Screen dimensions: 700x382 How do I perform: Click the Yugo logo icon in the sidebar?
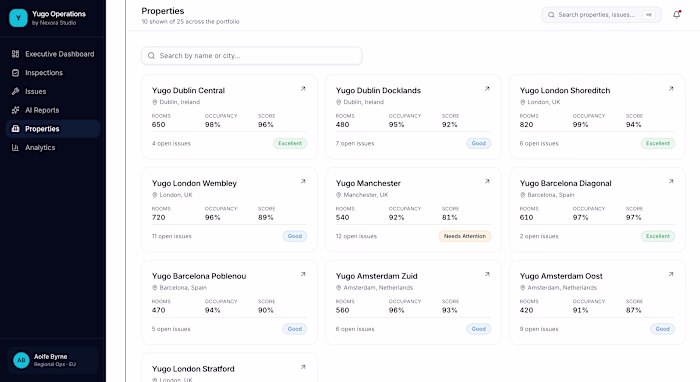point(18,18)
